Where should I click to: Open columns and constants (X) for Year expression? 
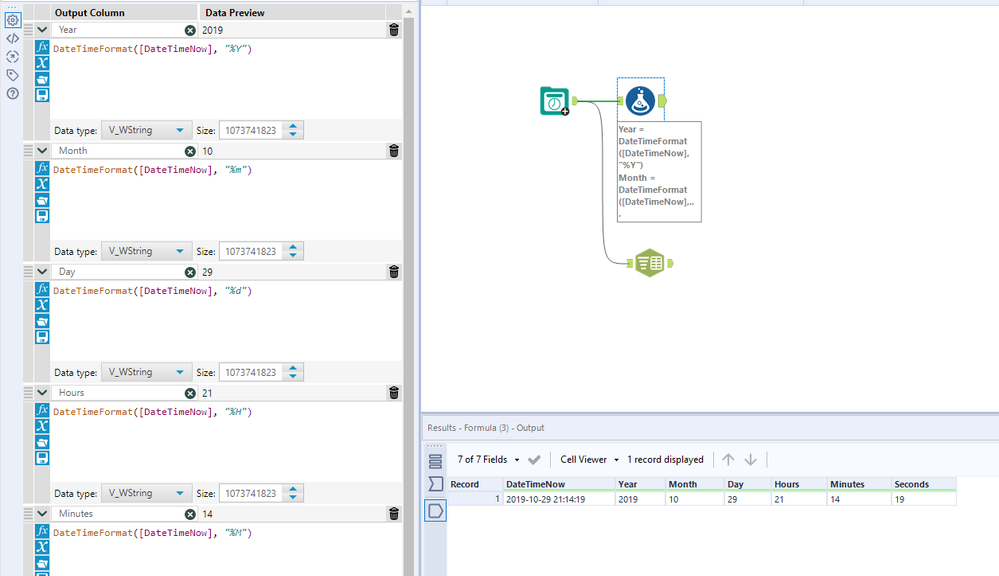[x=42, y=63]
